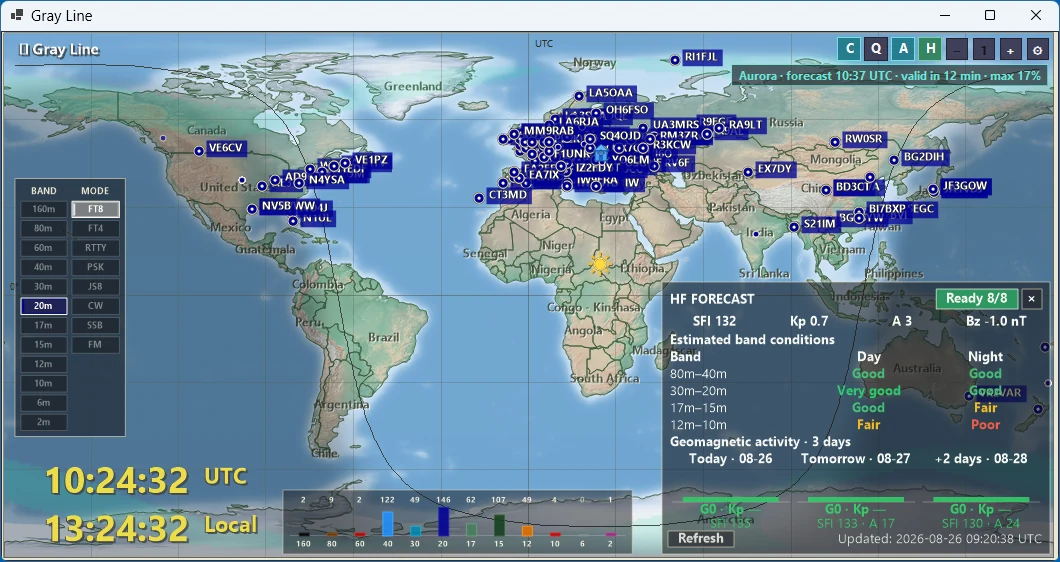The width and height of the screenshot is (1060, 562).
Task: Click the NV5B station label
Action: tap(276, 206)
